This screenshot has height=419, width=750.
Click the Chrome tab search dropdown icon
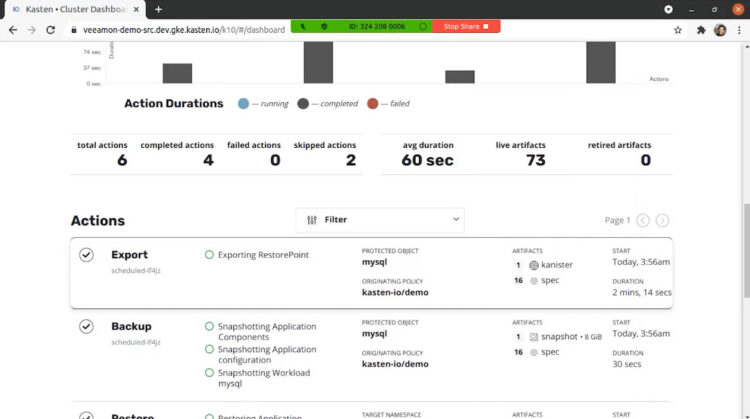[668, 9]
